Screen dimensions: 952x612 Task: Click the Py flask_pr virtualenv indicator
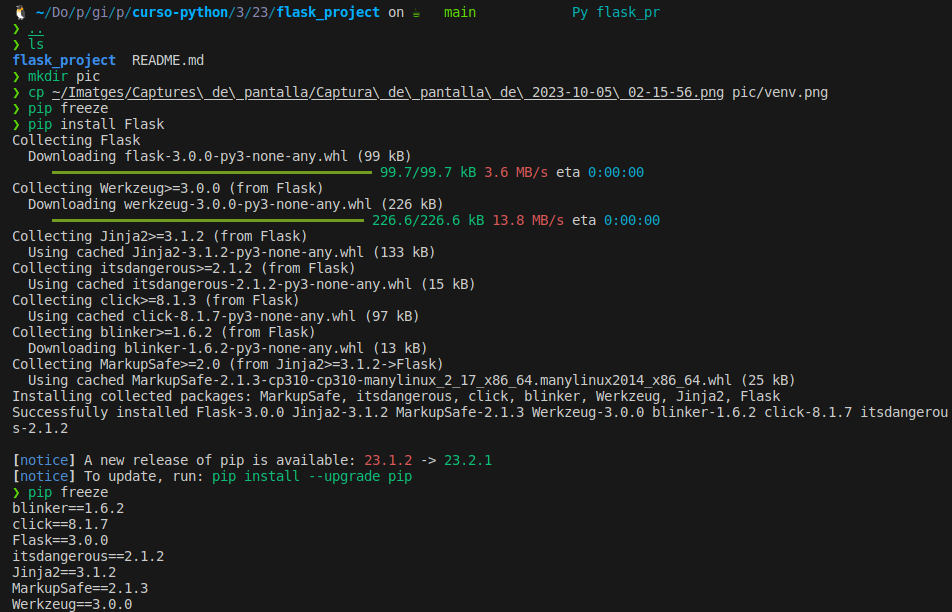coord(615,13)
